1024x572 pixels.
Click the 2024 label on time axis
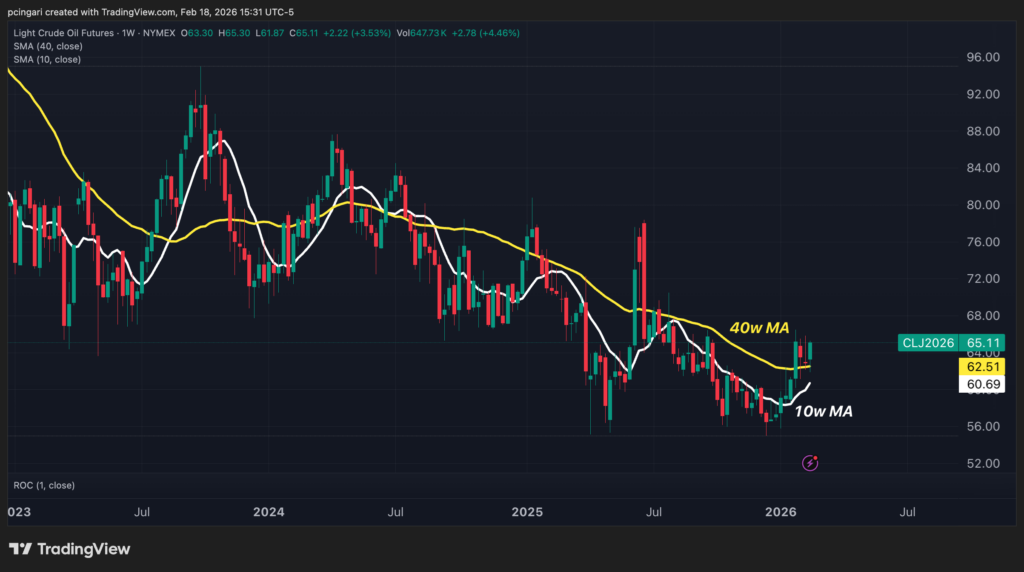click(269, 512)
